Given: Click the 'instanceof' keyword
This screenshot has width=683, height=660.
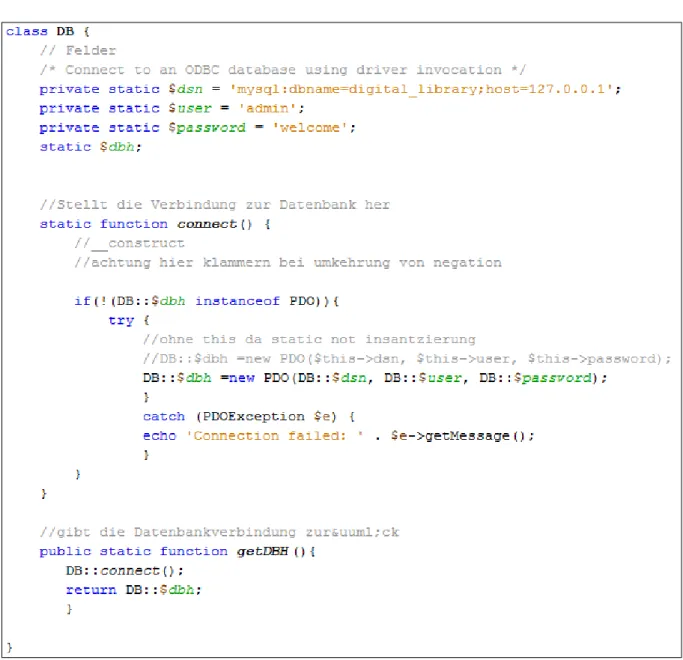Looking at the screenshot, I should [x=237, y=301].
